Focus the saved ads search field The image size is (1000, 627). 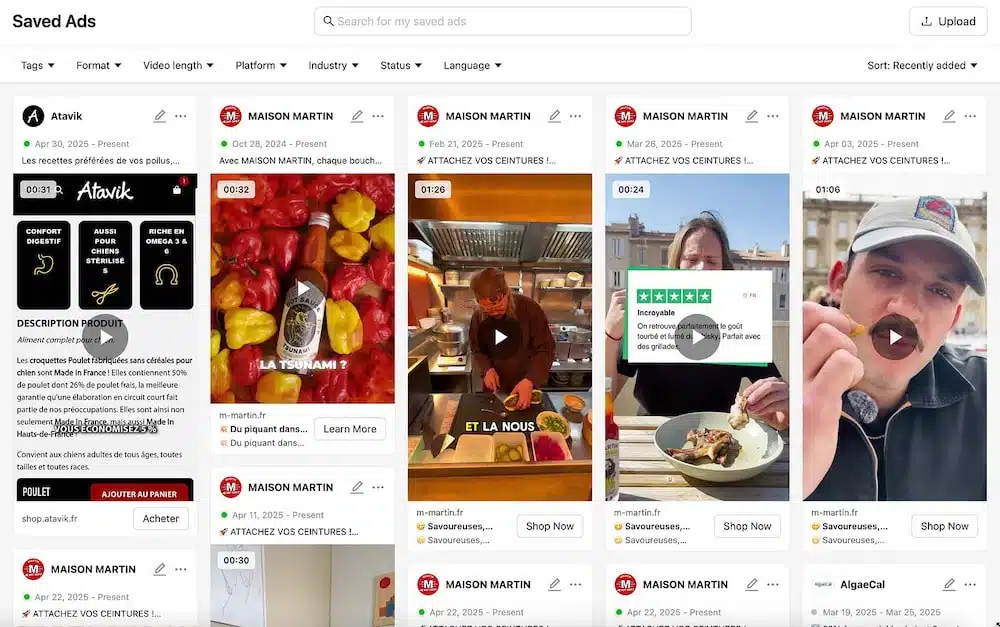tap(503, 21)
